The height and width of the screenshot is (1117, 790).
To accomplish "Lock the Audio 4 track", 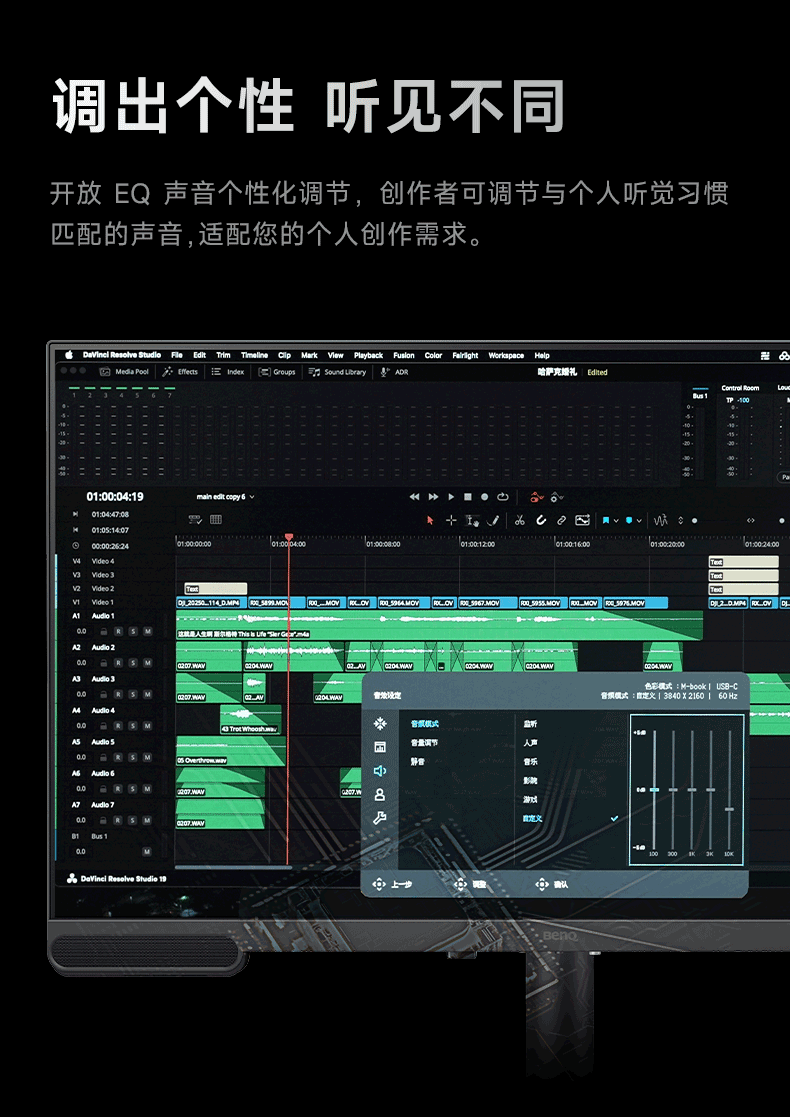I will pos(103,726).
